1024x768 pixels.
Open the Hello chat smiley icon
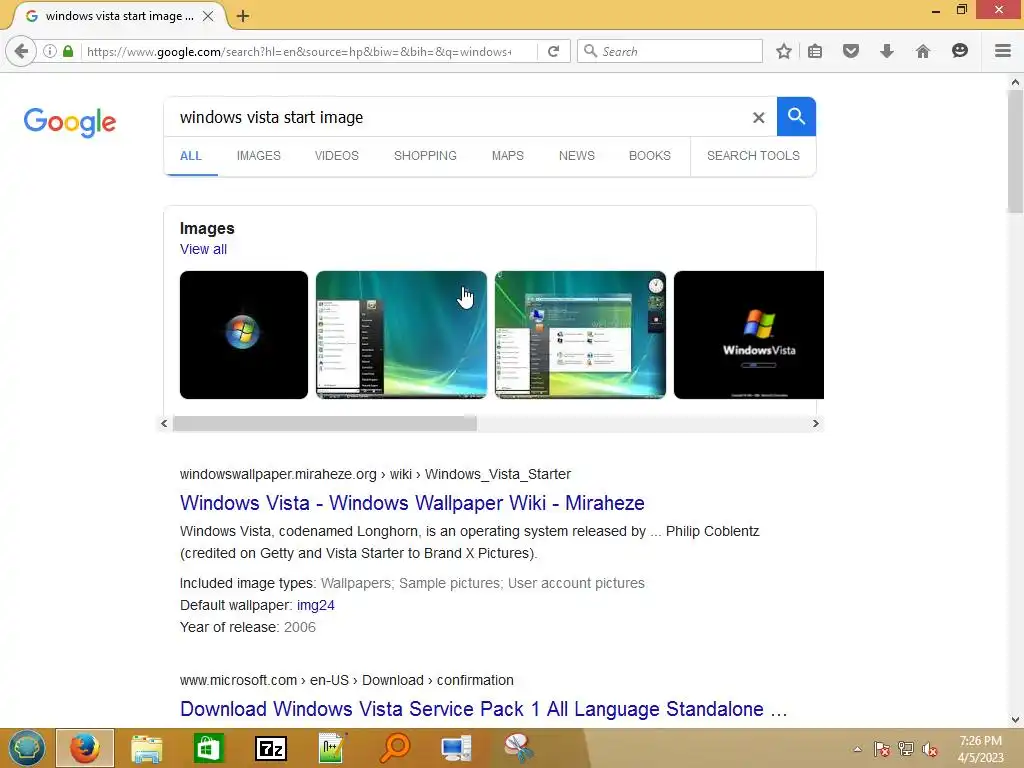click(x=959, y=51)
